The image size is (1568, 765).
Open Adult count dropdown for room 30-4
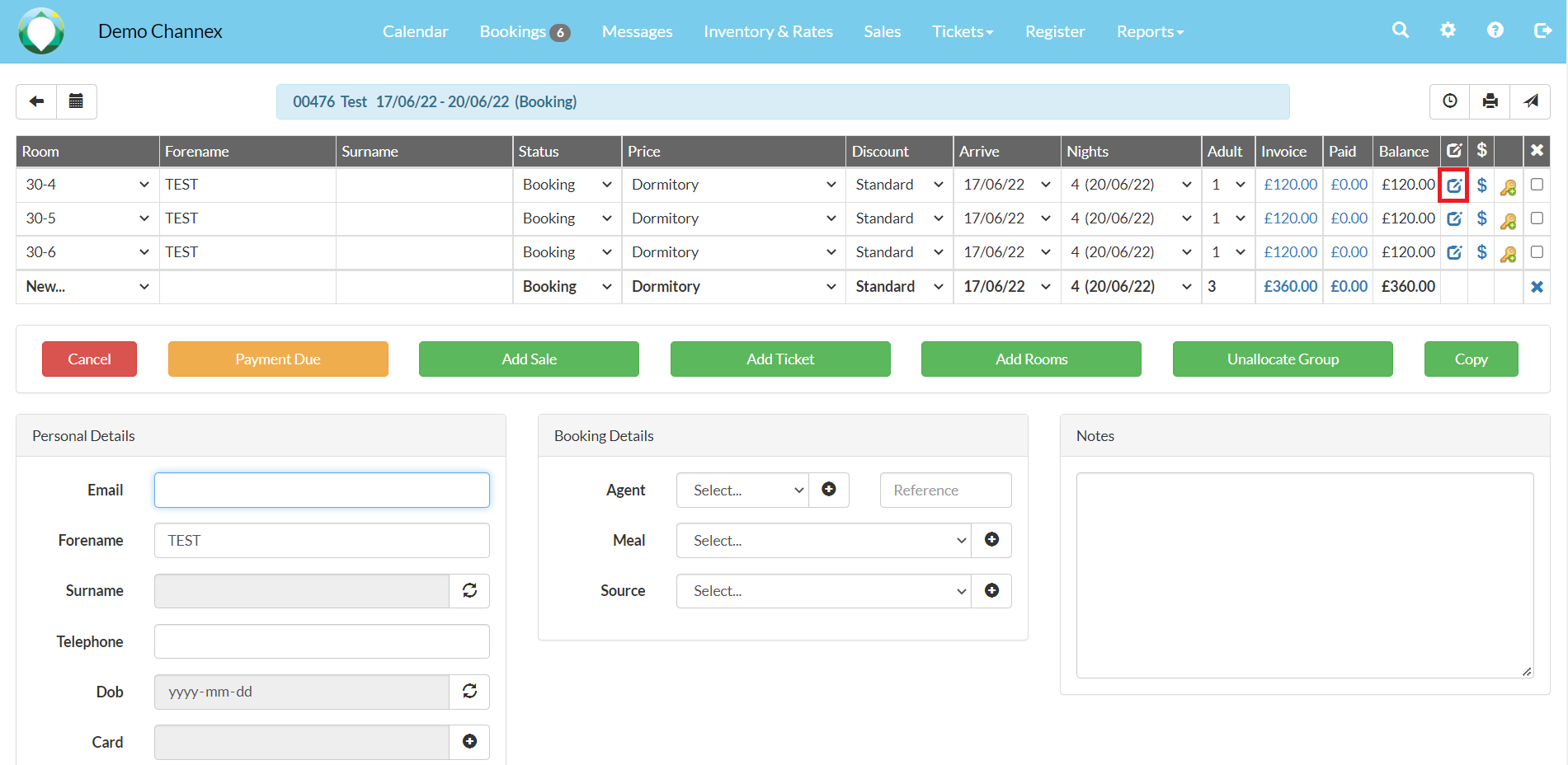pos(1228,185)
